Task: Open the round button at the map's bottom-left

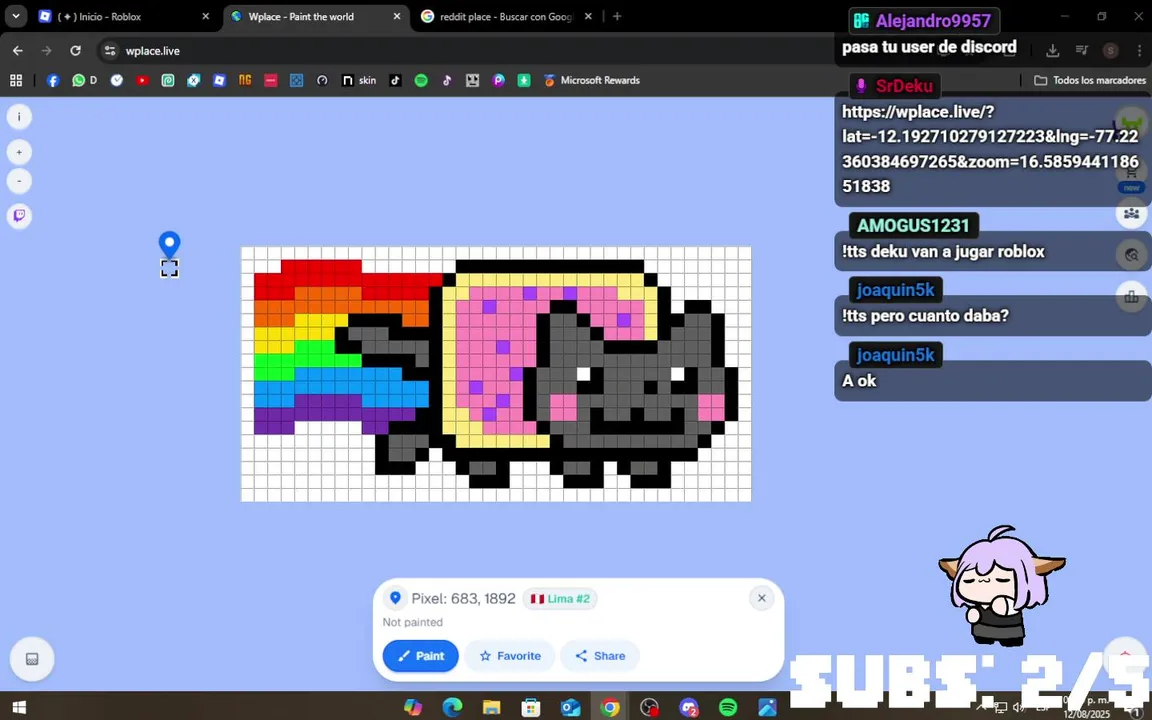Action: coord(32,659)
